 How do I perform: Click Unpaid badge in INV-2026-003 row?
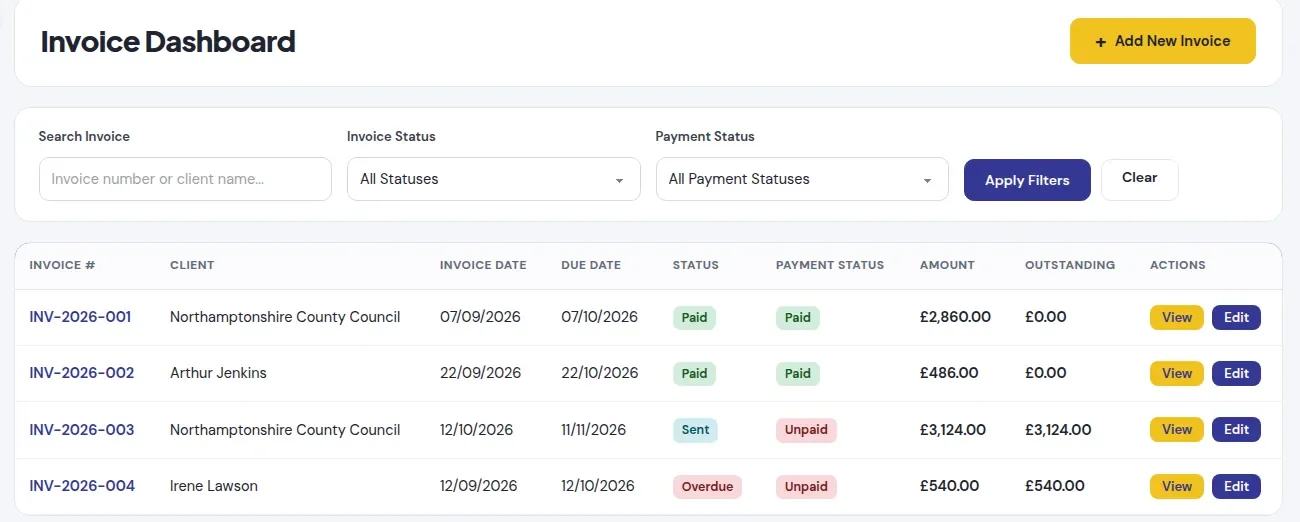[806, 430]
